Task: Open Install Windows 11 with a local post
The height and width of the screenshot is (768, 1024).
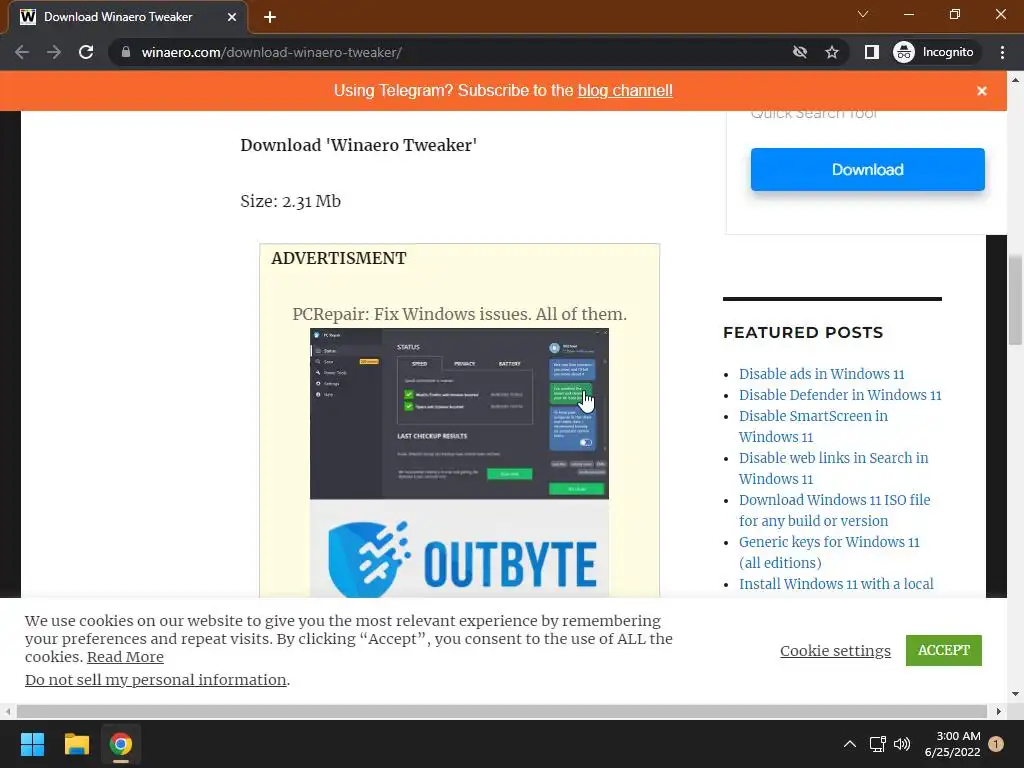Action: pyautogui.click(x=836, y=584)
